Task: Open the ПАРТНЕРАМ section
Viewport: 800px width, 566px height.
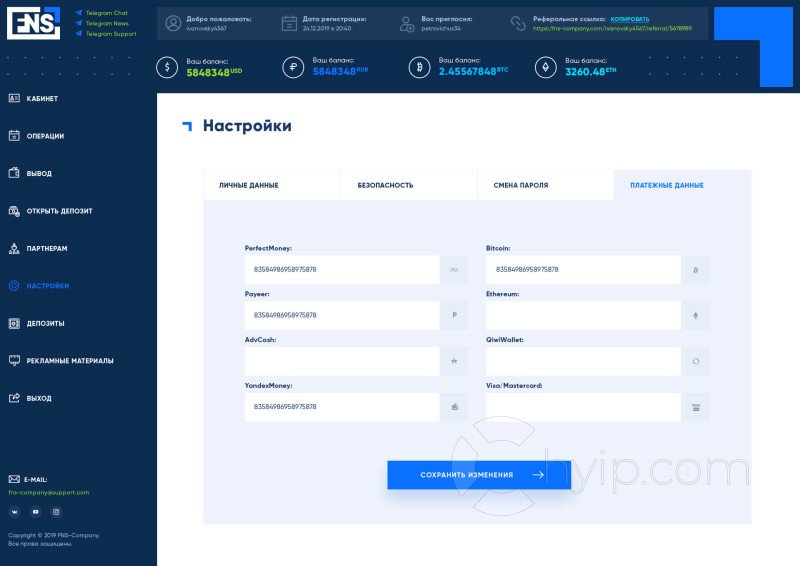Action: point(46,249)
